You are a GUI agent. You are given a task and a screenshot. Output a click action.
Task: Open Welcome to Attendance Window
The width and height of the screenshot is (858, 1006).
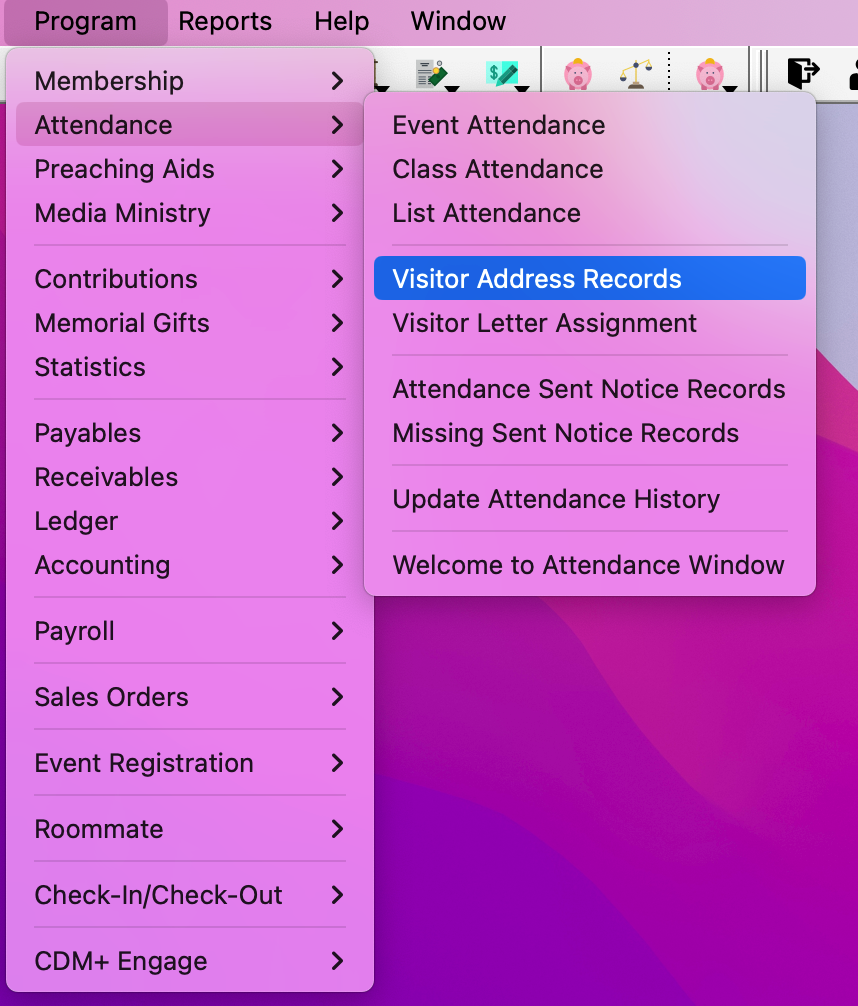588,565
